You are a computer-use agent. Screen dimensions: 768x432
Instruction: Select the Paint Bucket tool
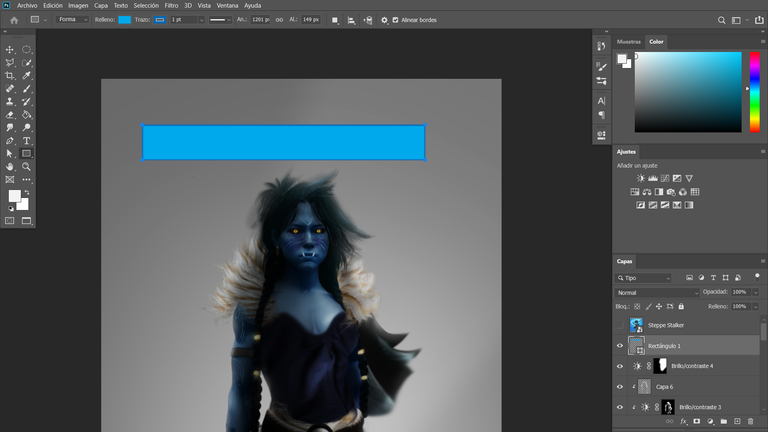(x=26, y=115)
